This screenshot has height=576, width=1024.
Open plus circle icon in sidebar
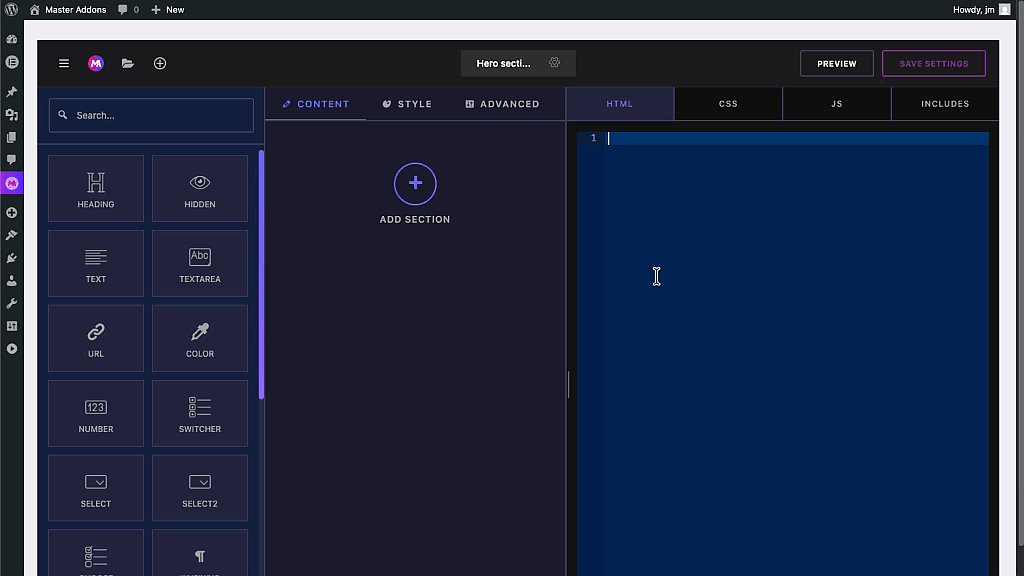click(12, 213)
